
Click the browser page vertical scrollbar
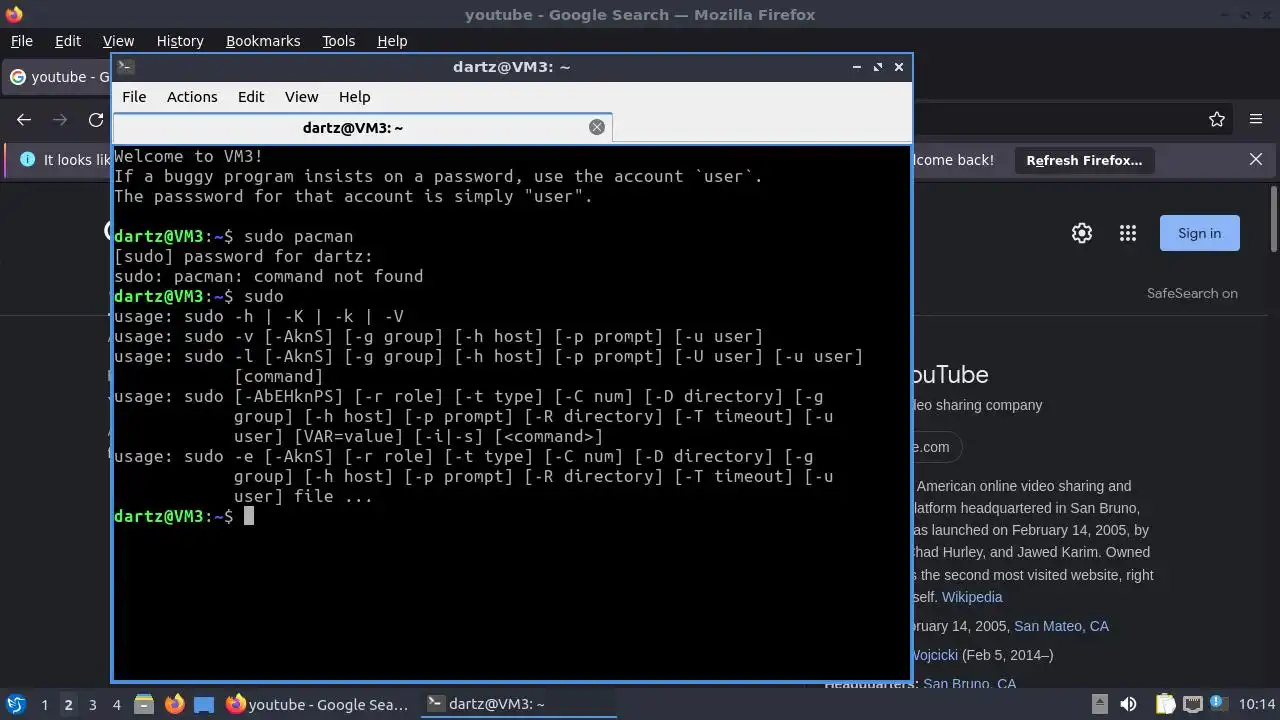(1273, 220)
